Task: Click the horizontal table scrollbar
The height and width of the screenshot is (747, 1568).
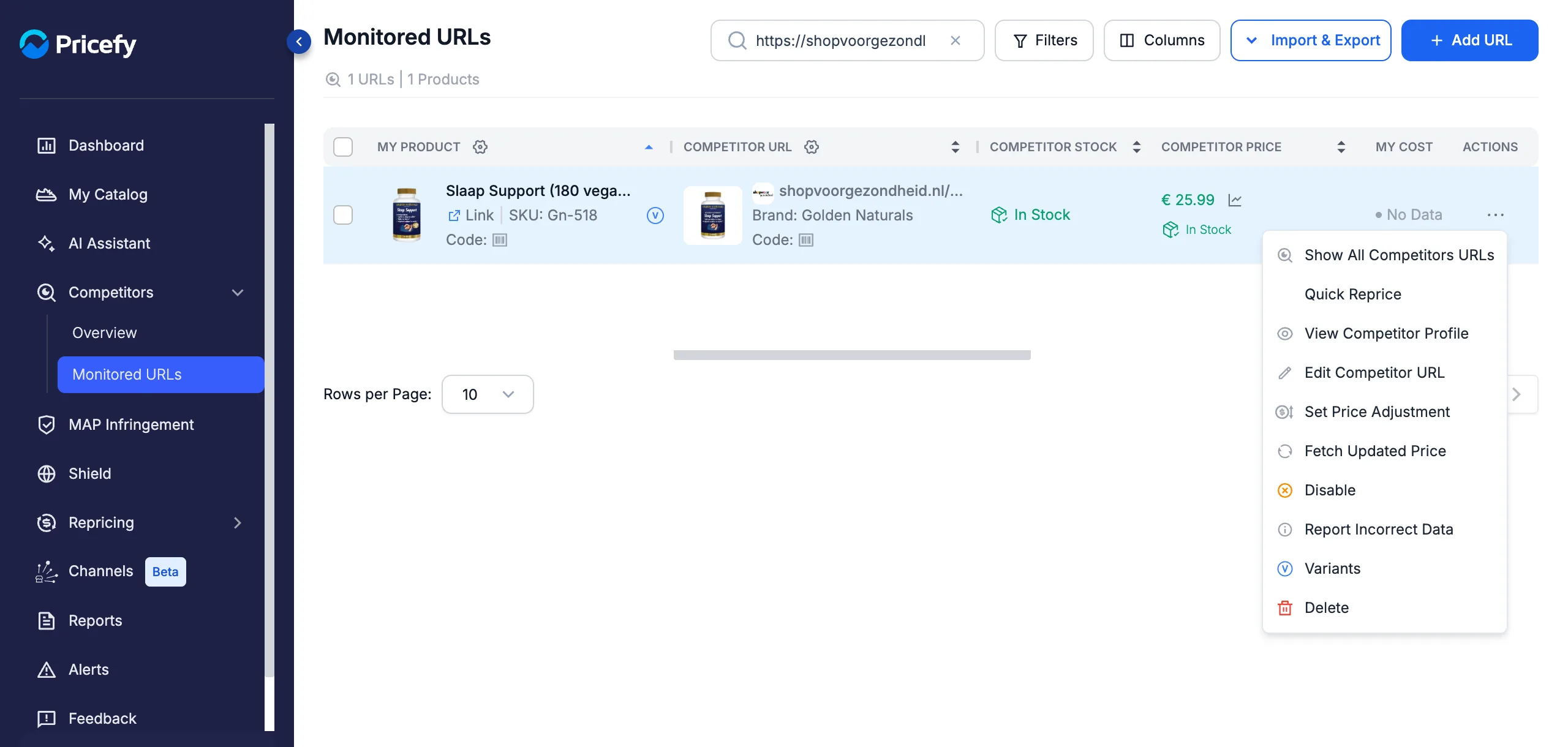Action: pos(852,355)
